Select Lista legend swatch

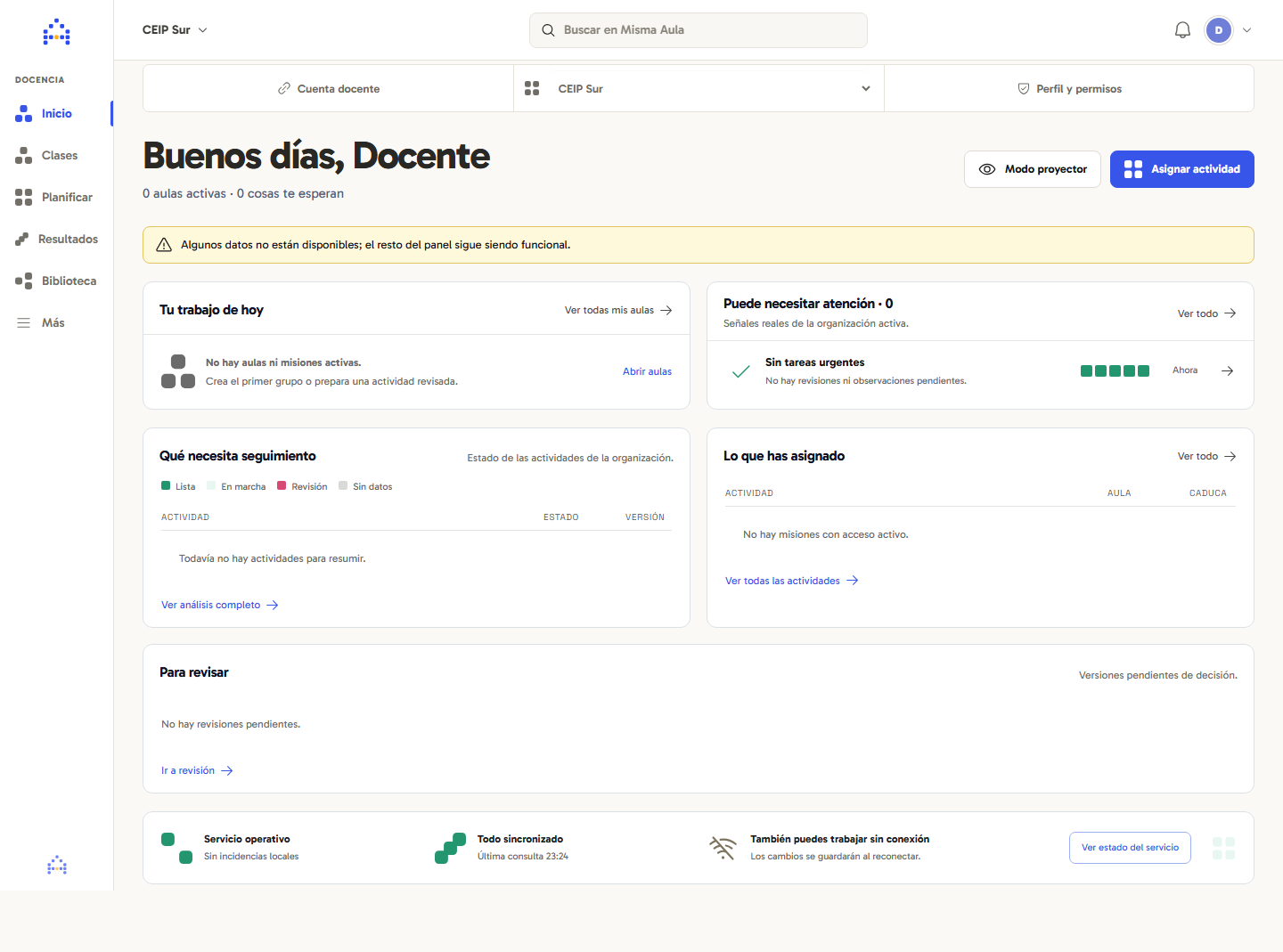pos(166,486)
